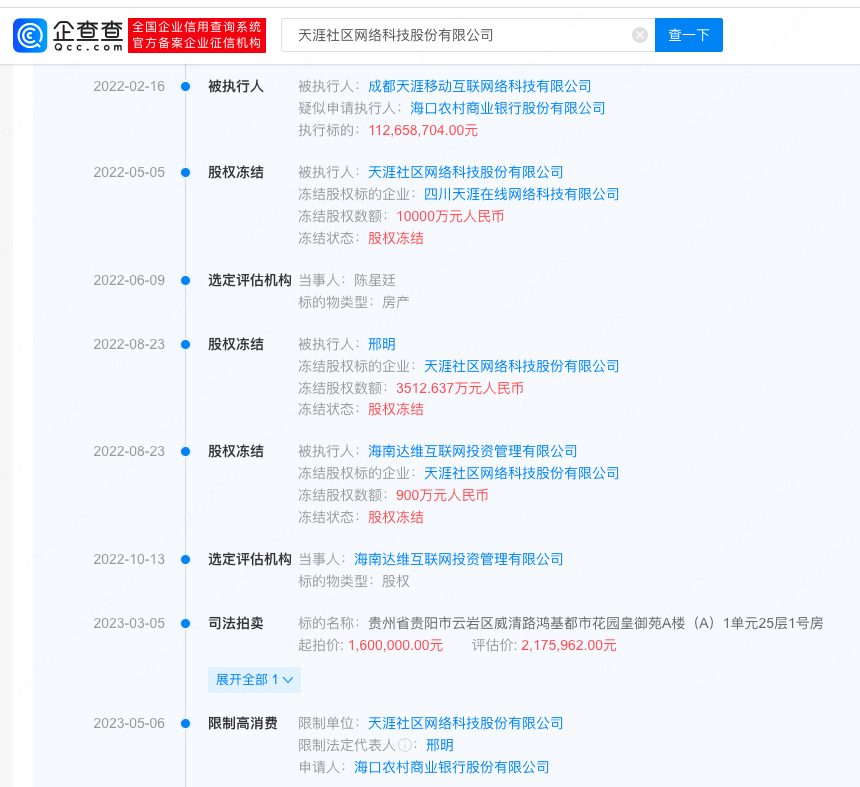Image resolution: width=860 pixels, height=787 pixels.
Task: Clear the search box with X icon
Action: 640,35
